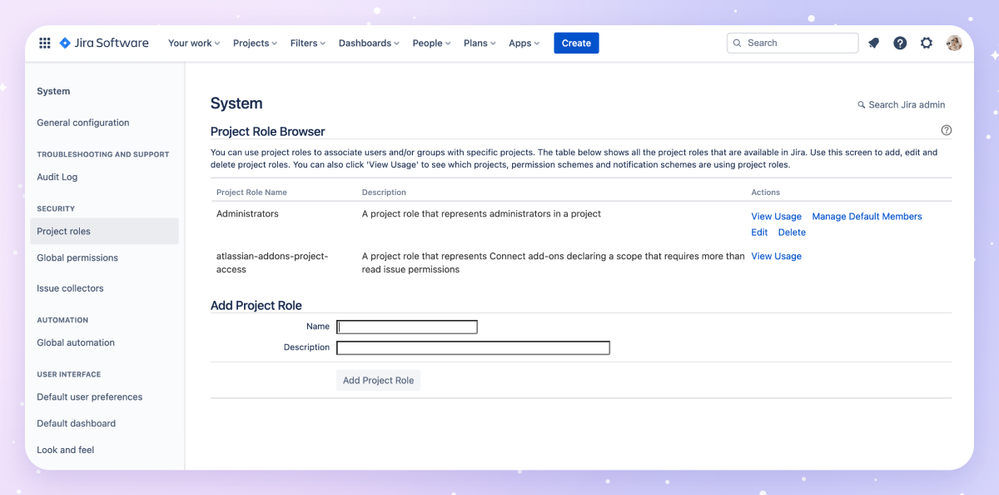Screen dimensions: 999x495
Task: Focus the top Search field
Action: pos(793,43)
